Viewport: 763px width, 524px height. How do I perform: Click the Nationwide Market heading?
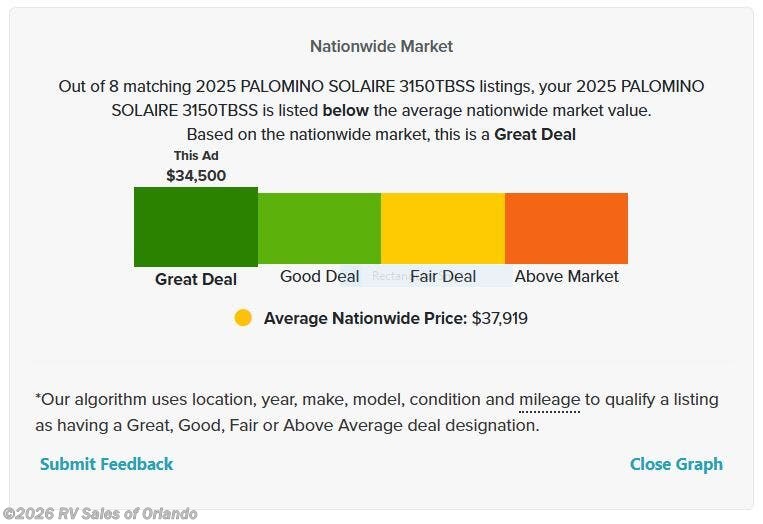(x=381, y=46)
